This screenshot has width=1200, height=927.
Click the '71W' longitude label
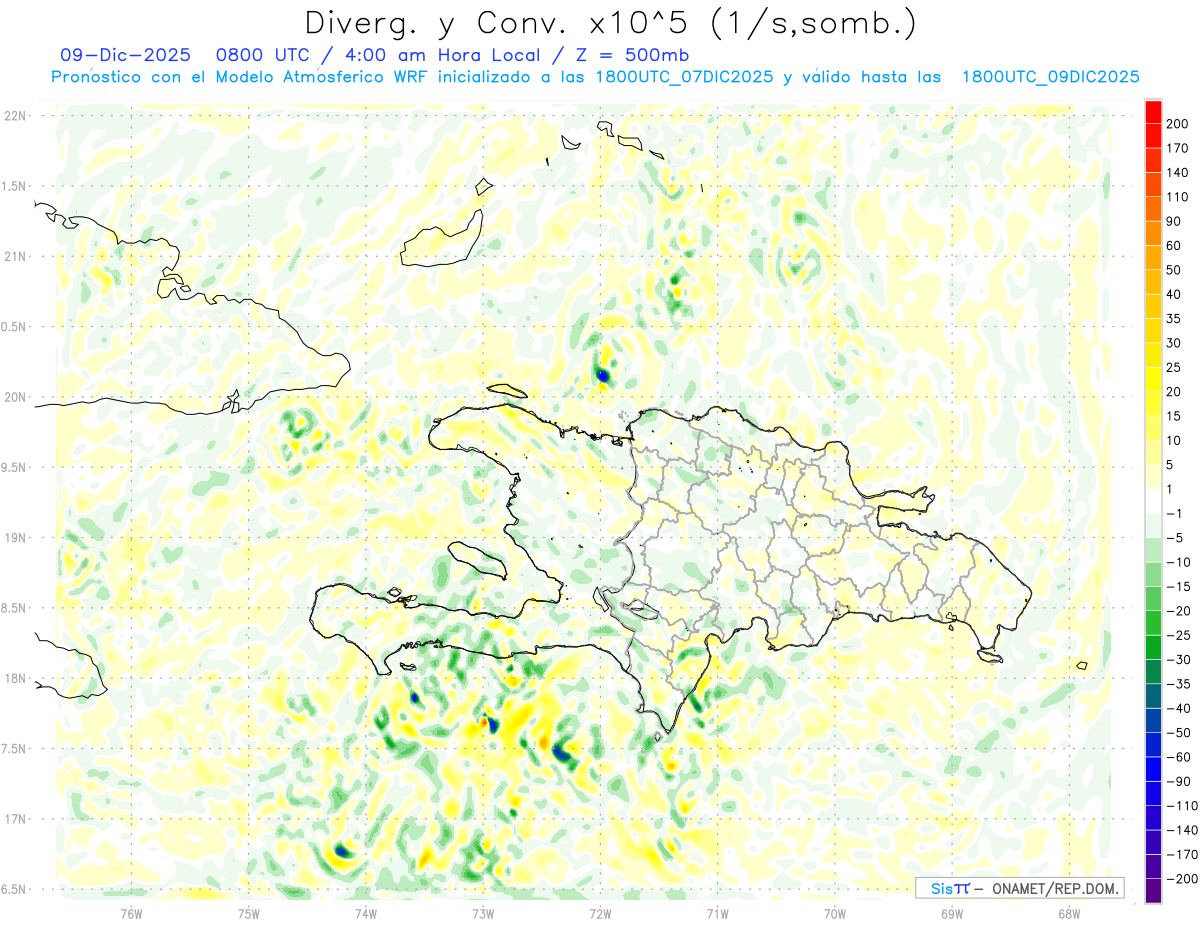pyautogui.click(x=717, y=912)
